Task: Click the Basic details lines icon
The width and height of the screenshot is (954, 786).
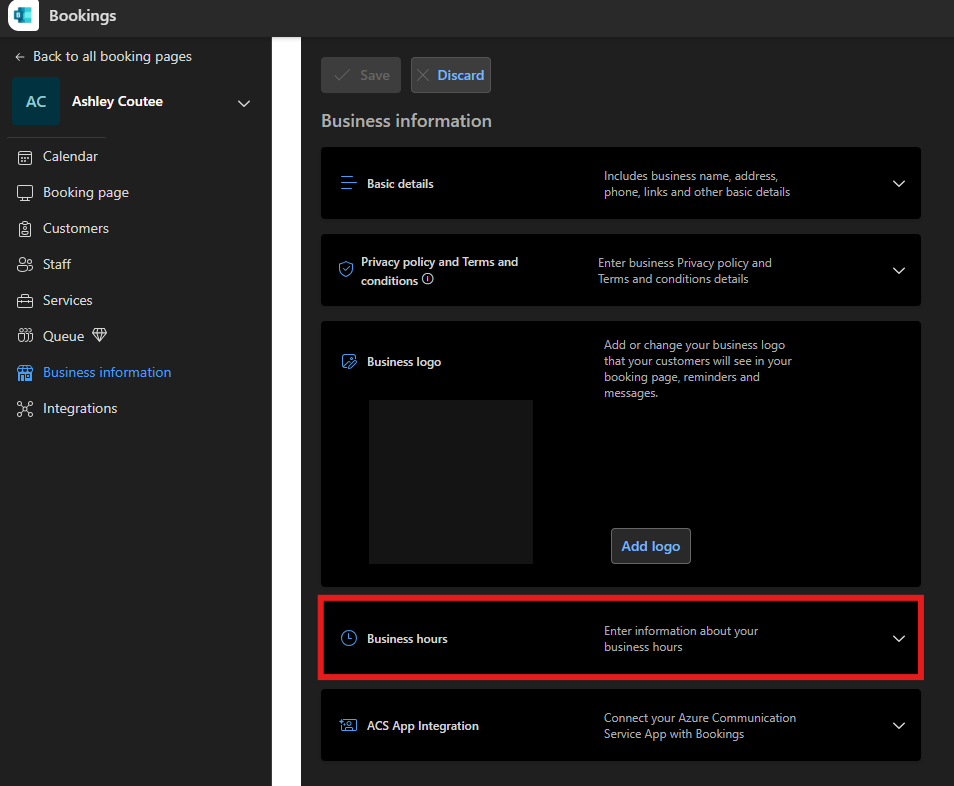Action: point(349,183)
